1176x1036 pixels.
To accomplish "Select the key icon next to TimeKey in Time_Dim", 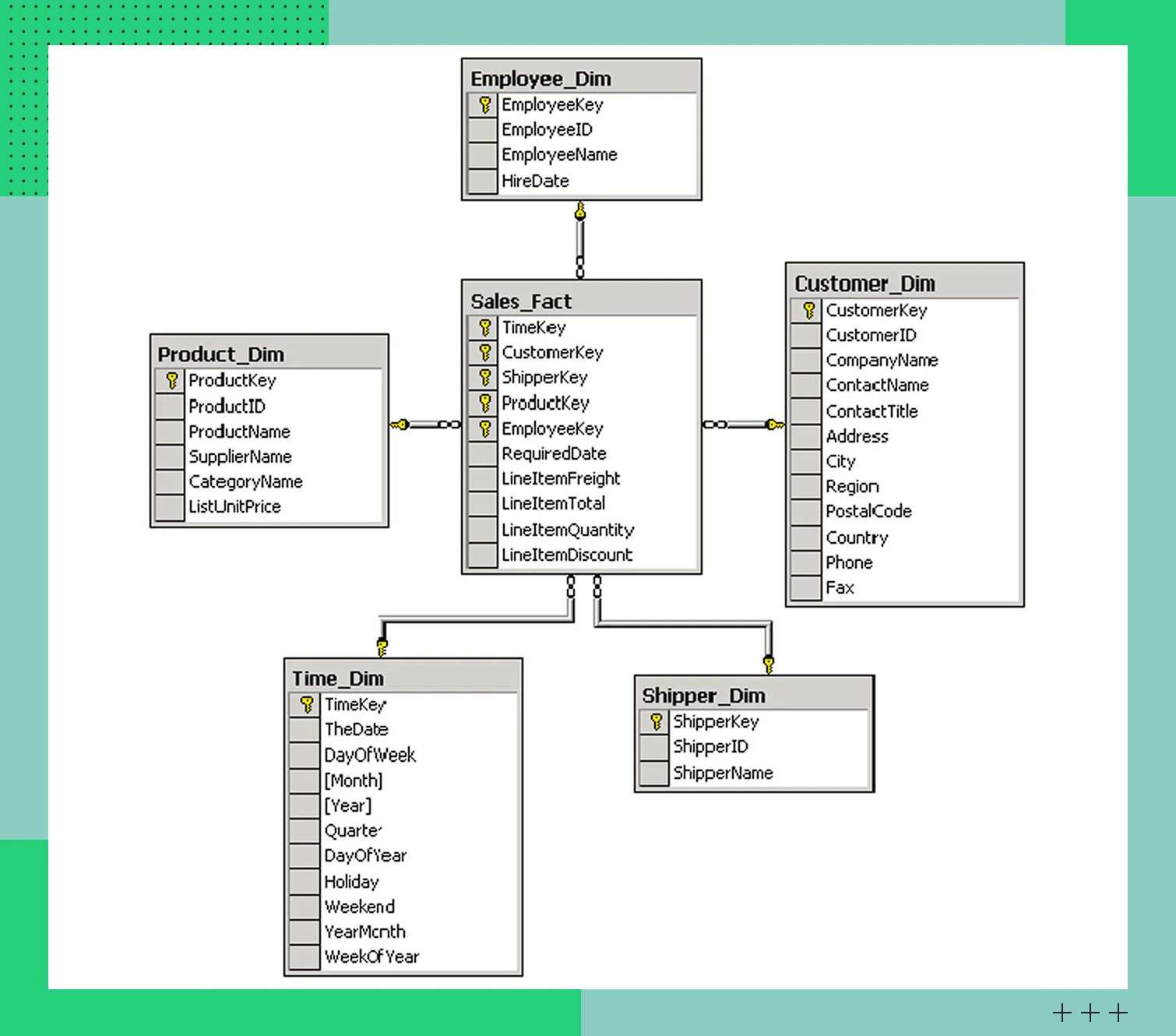I will (306, 705).
